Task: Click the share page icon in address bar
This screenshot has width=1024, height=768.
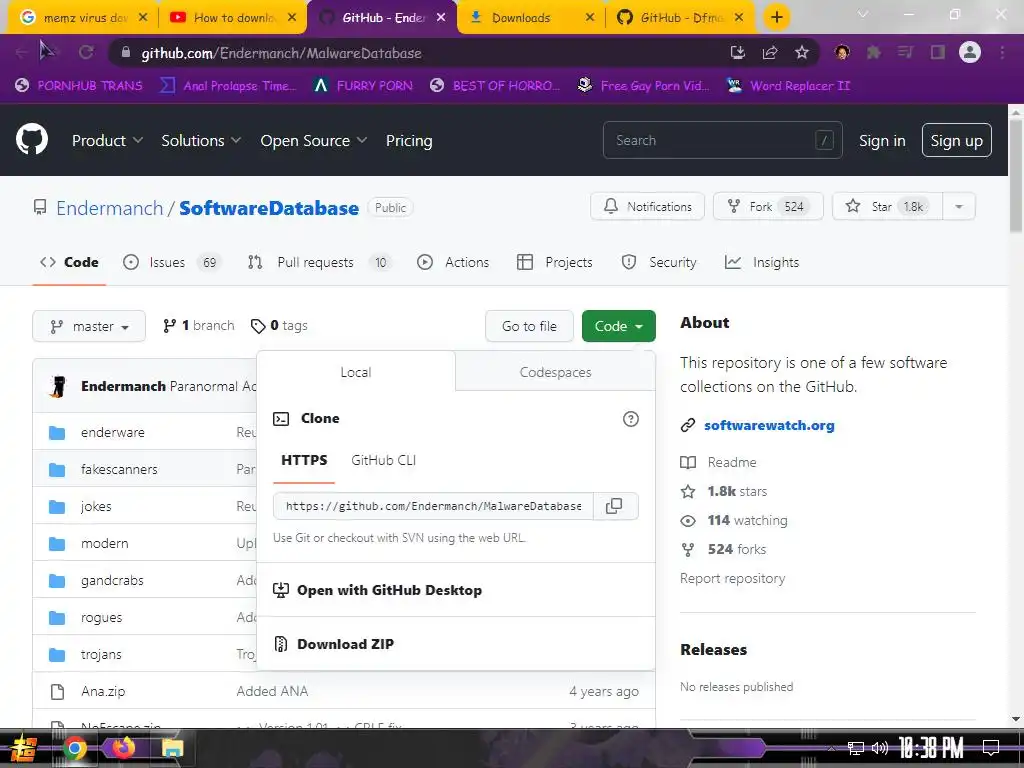Action: tap(770, 52)
